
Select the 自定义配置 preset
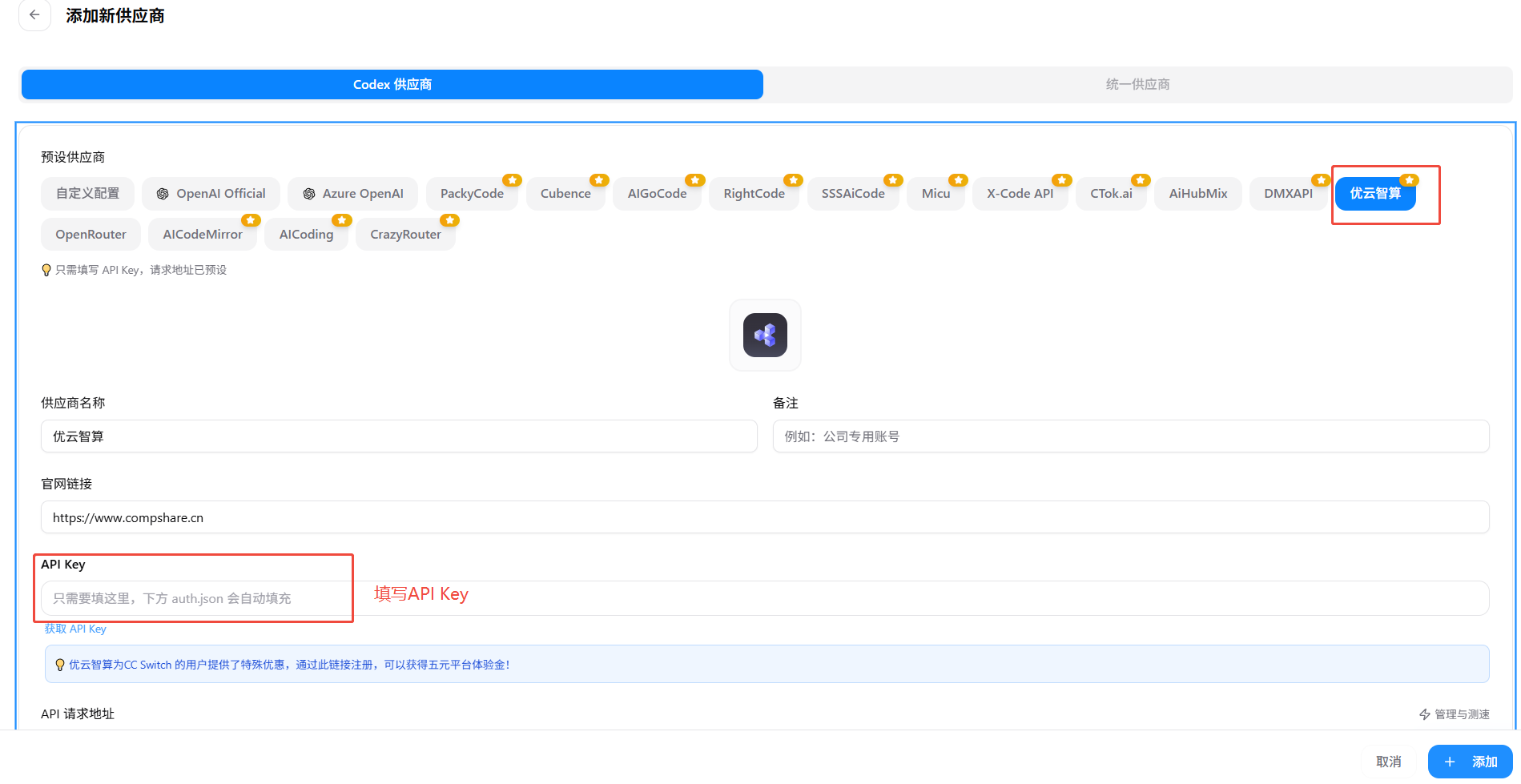(87, 194)
